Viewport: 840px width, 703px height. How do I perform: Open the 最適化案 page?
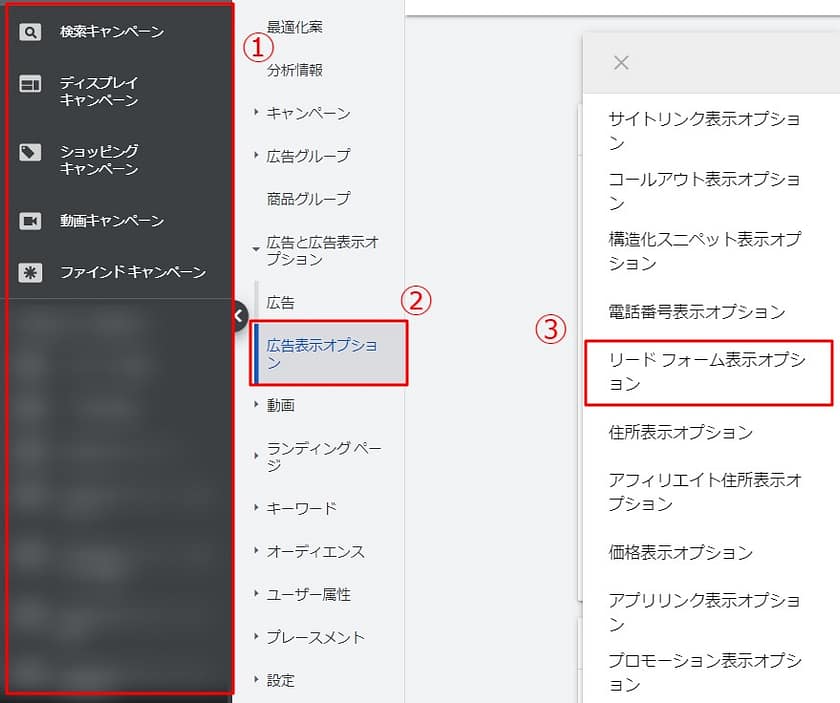tap(294, 27)
